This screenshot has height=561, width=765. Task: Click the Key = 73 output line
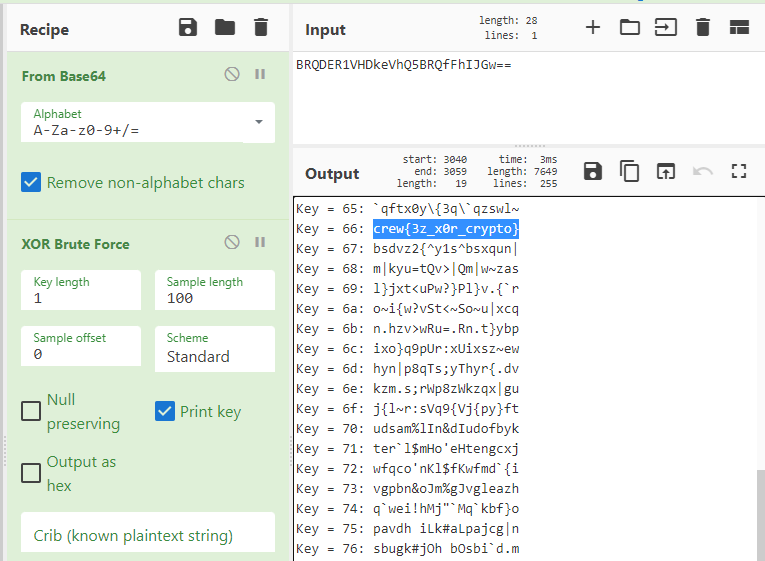click(x=407, y=489)
